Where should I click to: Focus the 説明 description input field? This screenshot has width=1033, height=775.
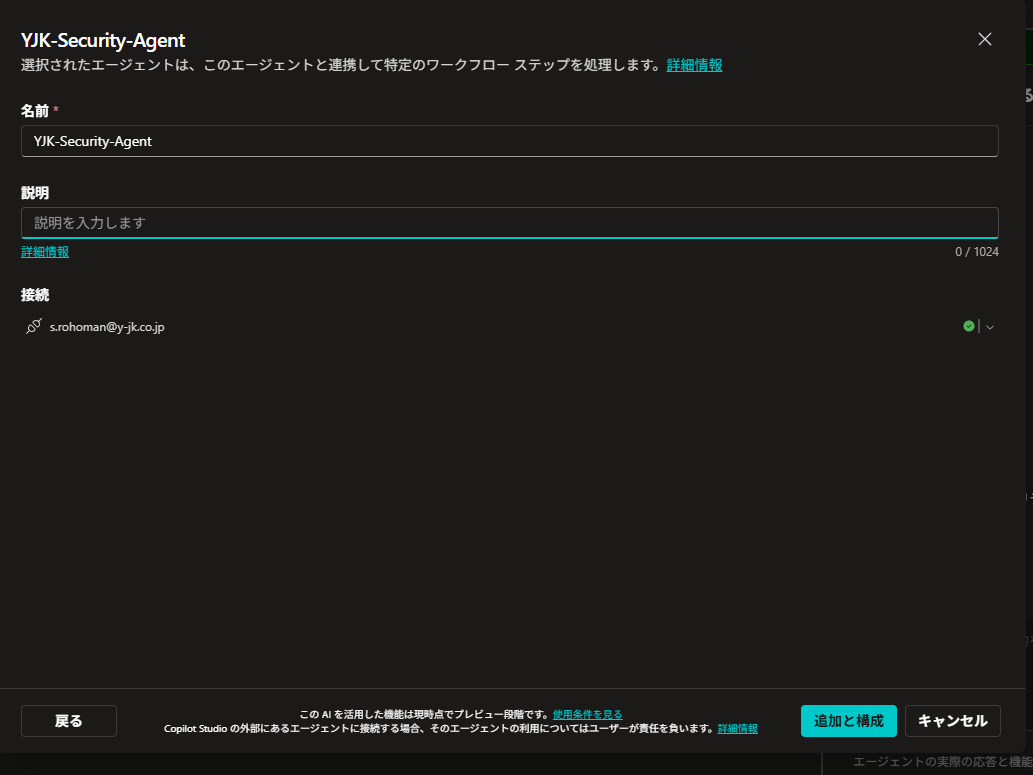click(x=510, y=223)
